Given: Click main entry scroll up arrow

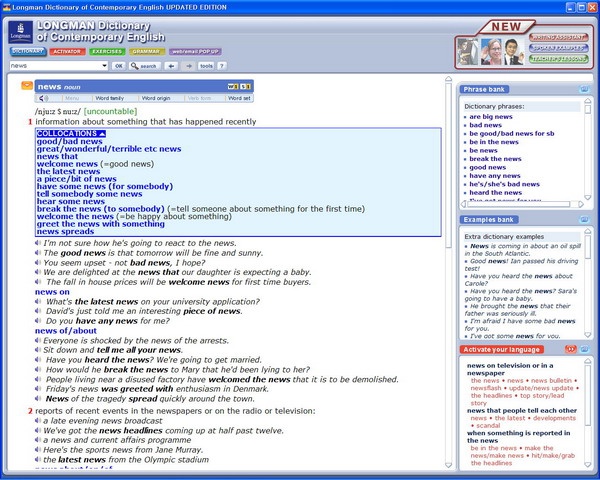Looking at the screenshot, I should [x=448, y=79].
